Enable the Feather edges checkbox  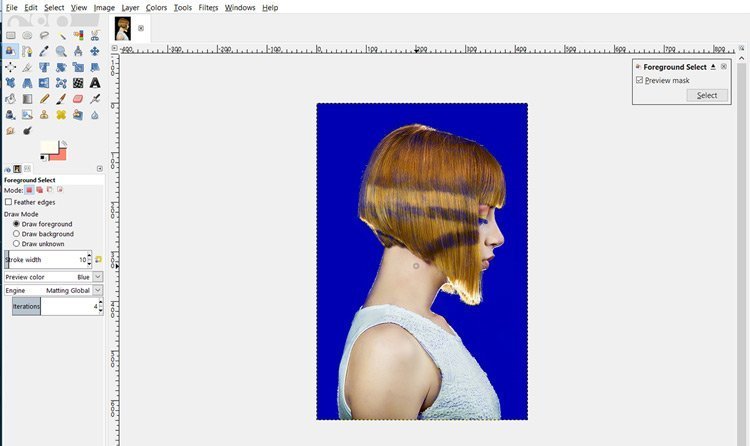(x=8, y=202)
